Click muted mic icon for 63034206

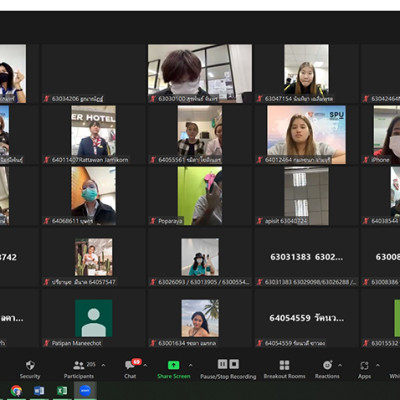(47, 99)
